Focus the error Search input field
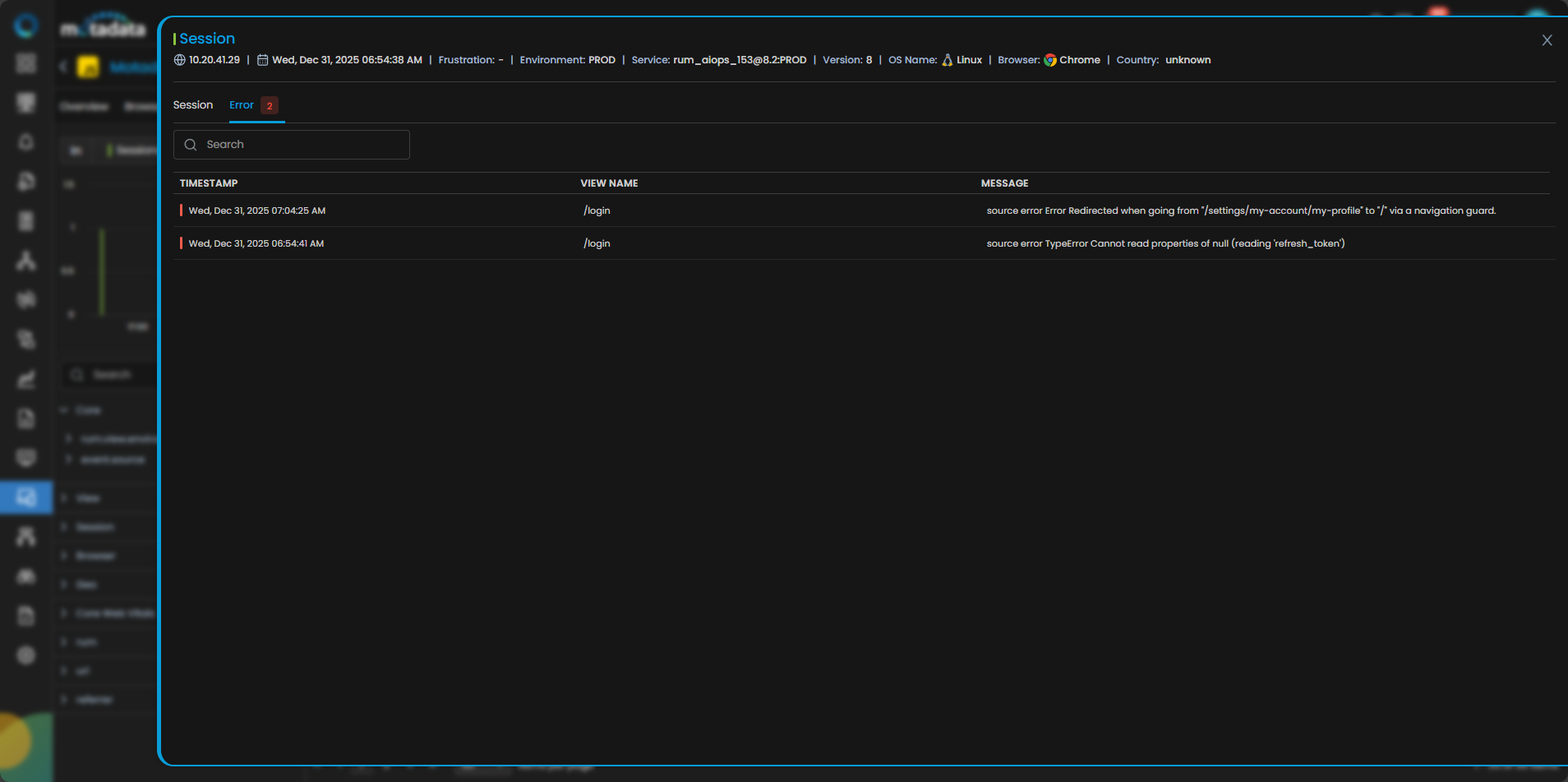Screen dimensions: 1568x782 (304, 145)
